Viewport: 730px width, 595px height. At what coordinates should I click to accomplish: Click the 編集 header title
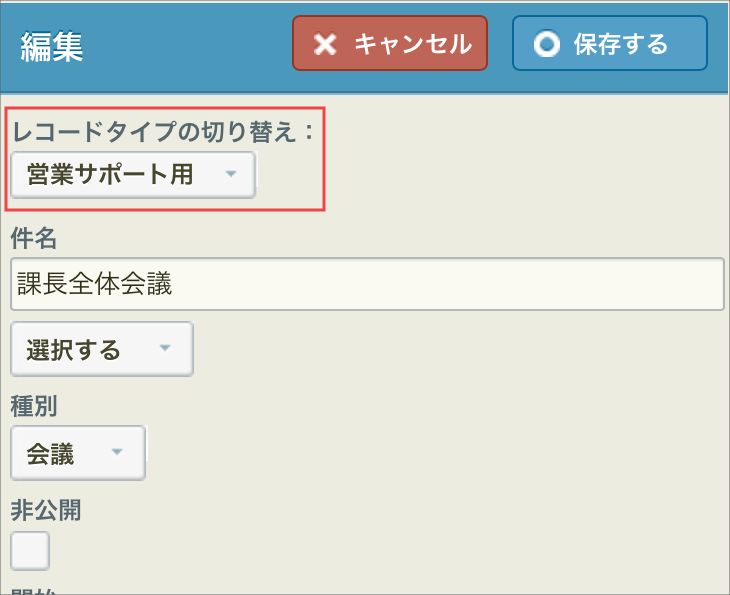(x=50, y=46)
